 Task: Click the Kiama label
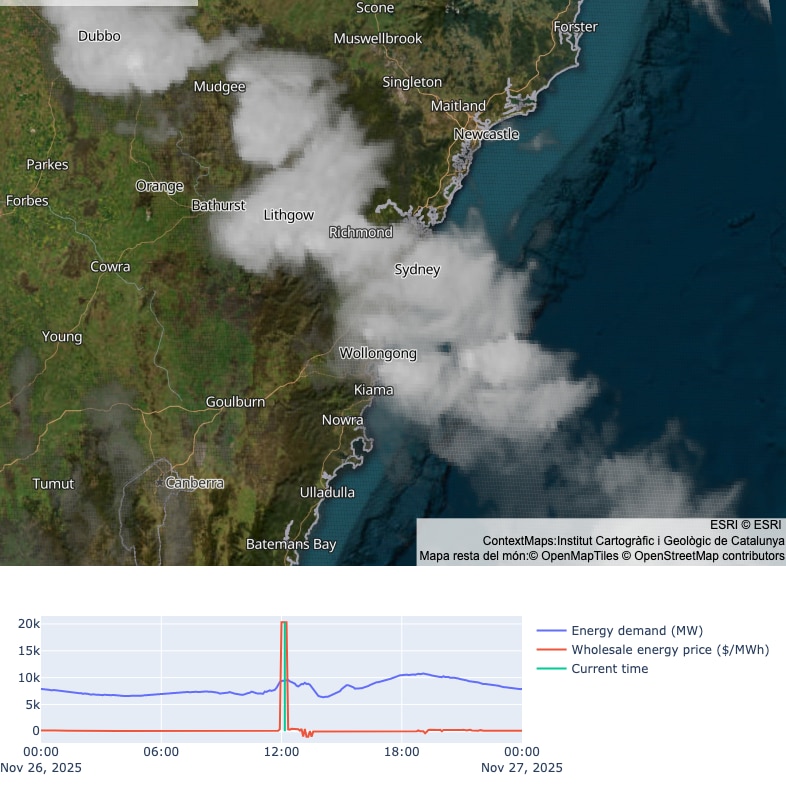coord(373,390)
